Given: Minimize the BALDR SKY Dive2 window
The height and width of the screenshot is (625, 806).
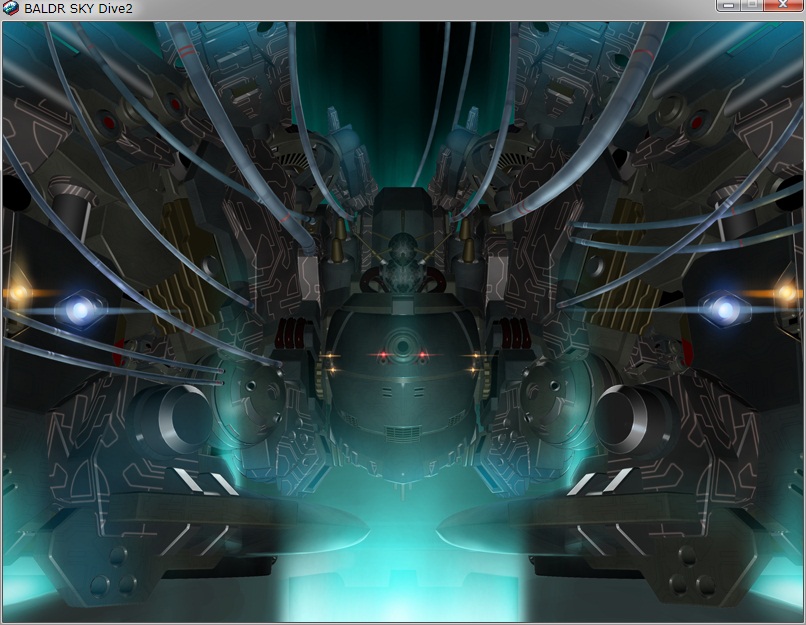Looking at the screenshot, I should coord(727,6).
